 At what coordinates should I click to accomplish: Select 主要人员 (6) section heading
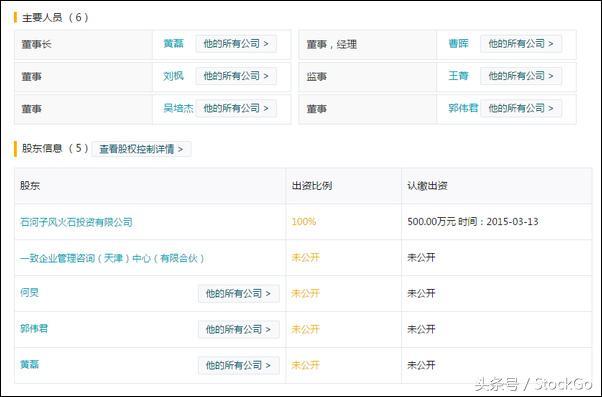tap(55, 17)
